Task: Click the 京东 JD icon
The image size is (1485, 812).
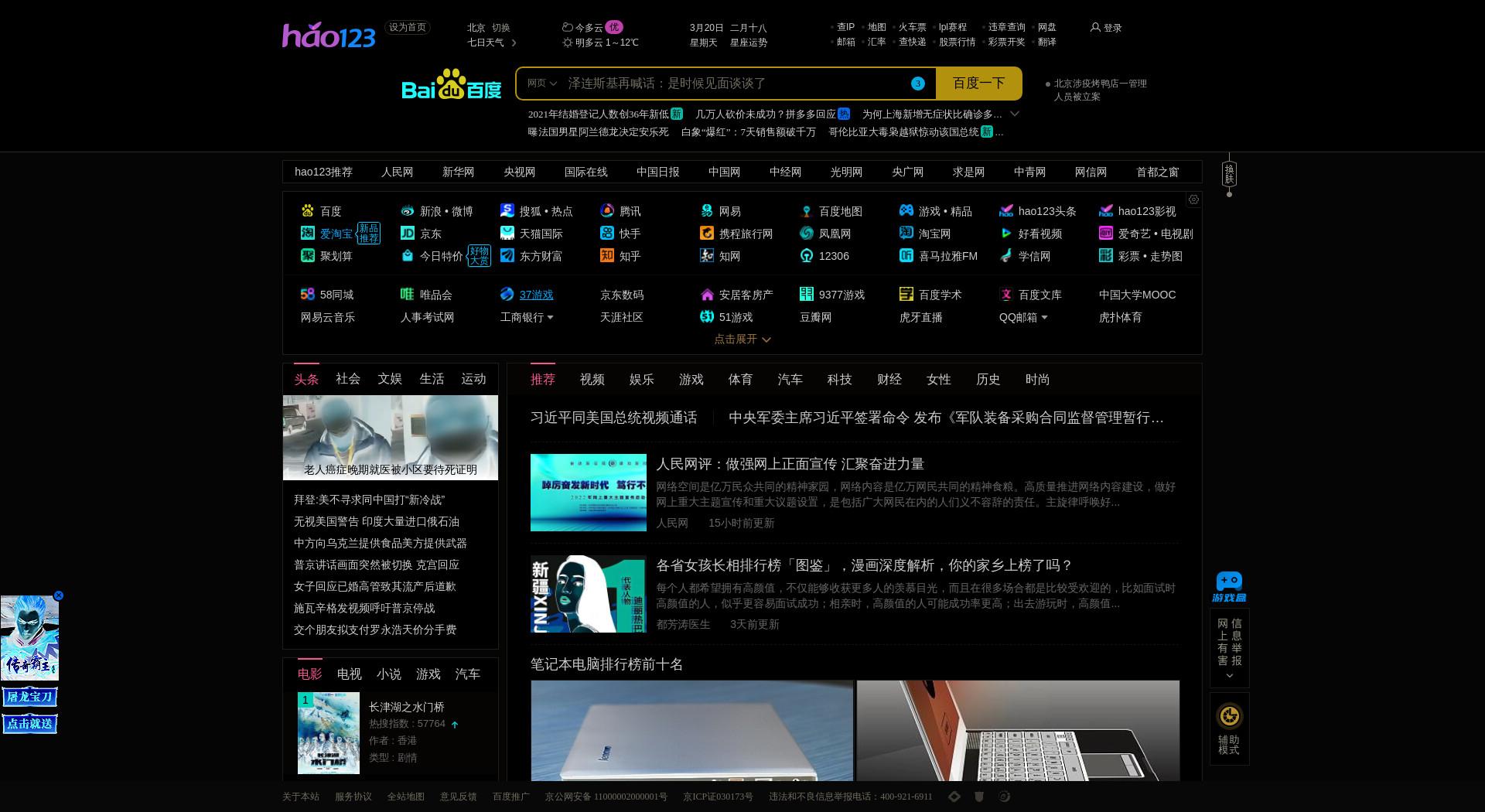Action: pos(408,233)
